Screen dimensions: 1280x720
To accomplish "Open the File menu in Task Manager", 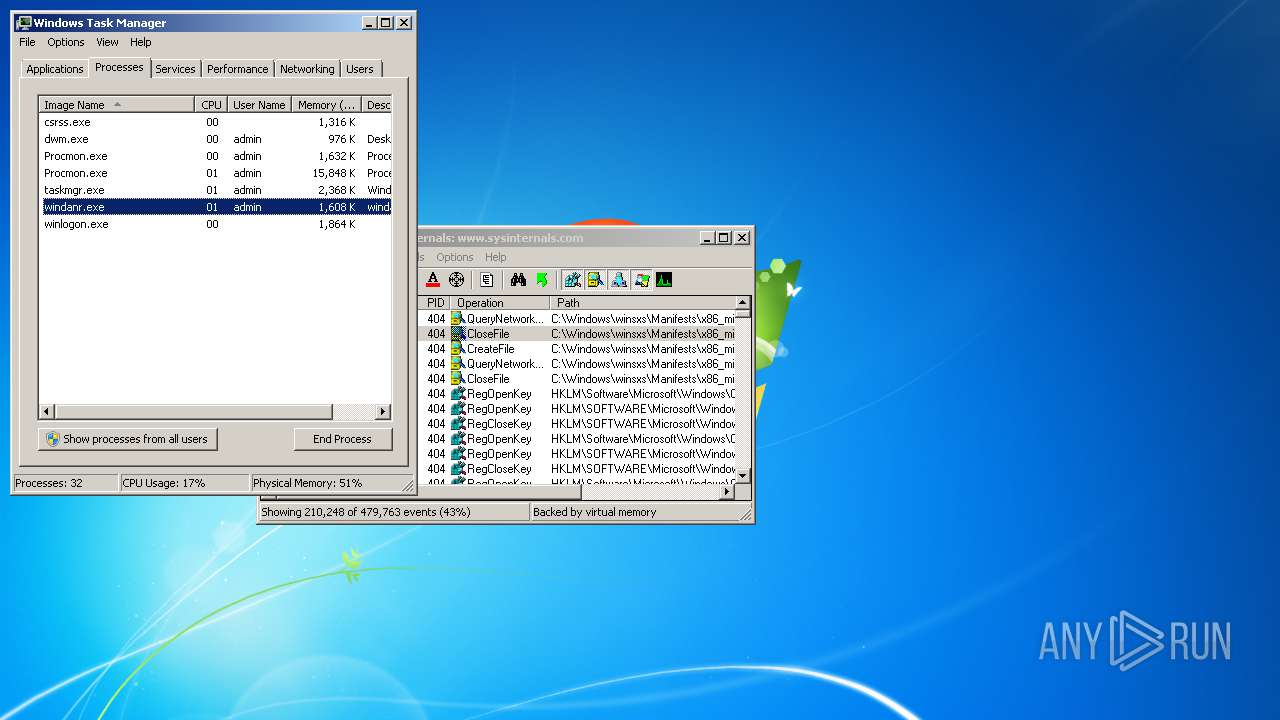I will click(27, 42).
